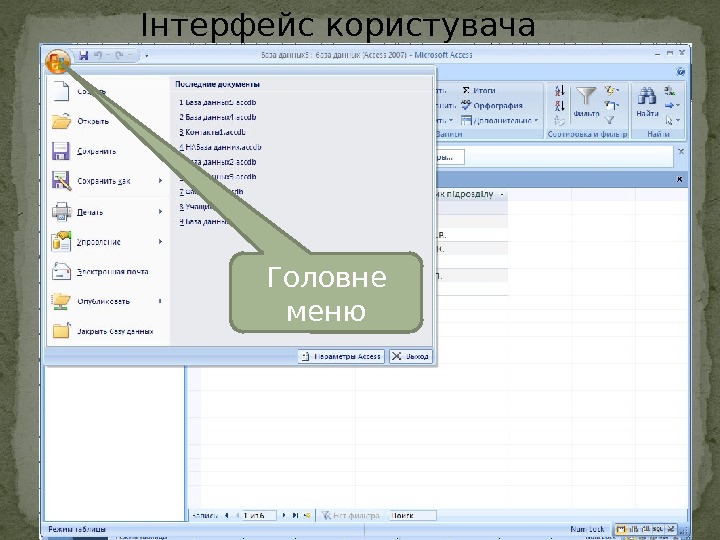Expand the Печать submenu arrow

pos(160,211)
